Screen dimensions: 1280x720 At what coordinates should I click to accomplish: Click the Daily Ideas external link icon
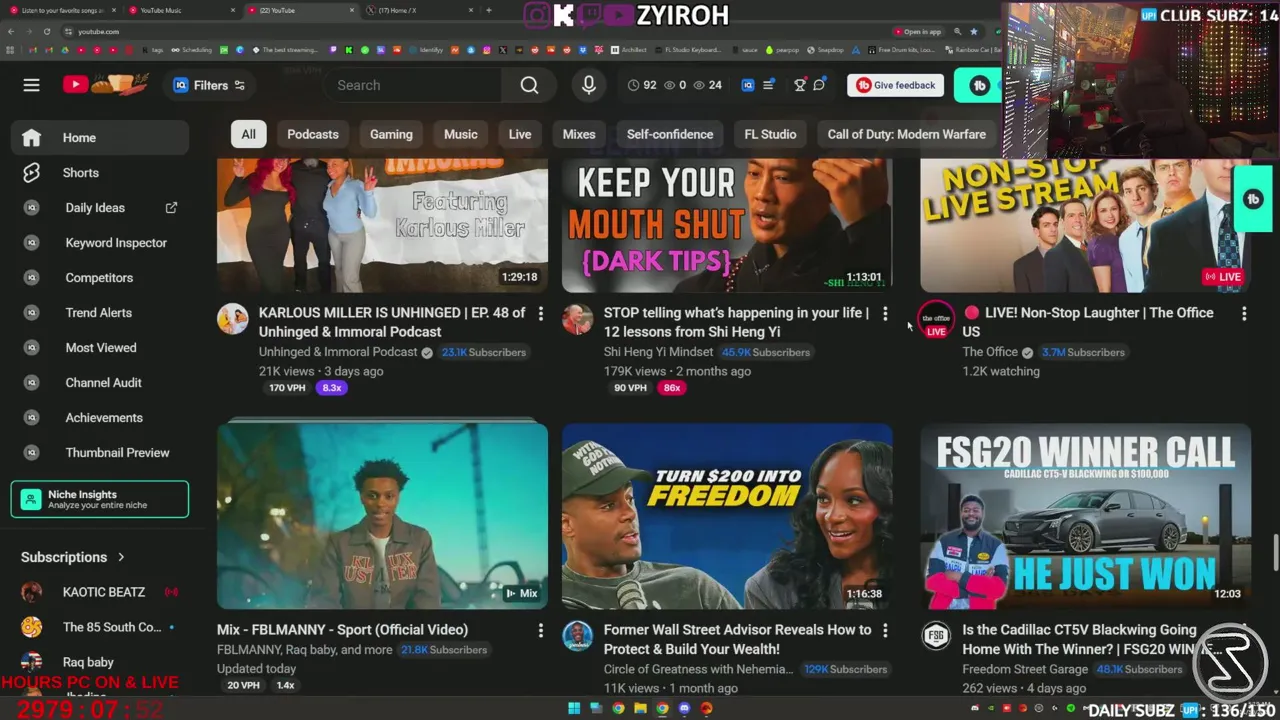pyautogui.click(x=171, y=208)
